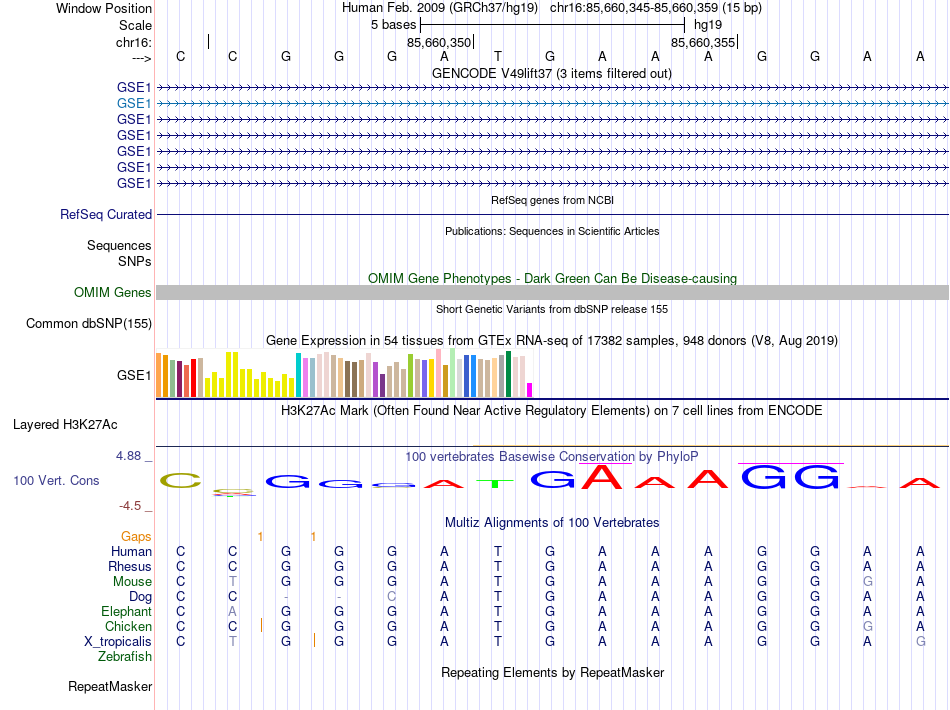Click the OMIM Genes track label
The width and height of the screenshot is (950, 710).
113,293
